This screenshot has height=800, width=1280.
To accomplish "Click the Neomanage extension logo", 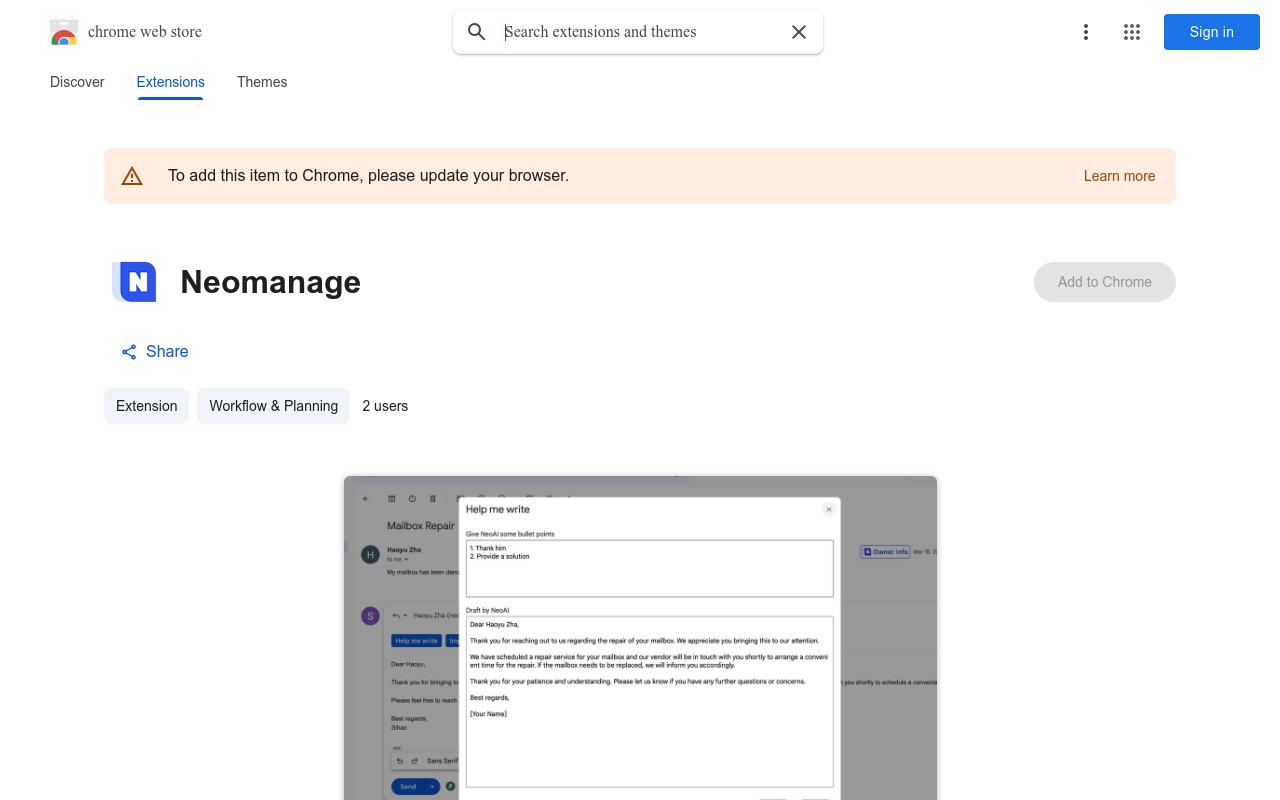I will coord(134,282).
